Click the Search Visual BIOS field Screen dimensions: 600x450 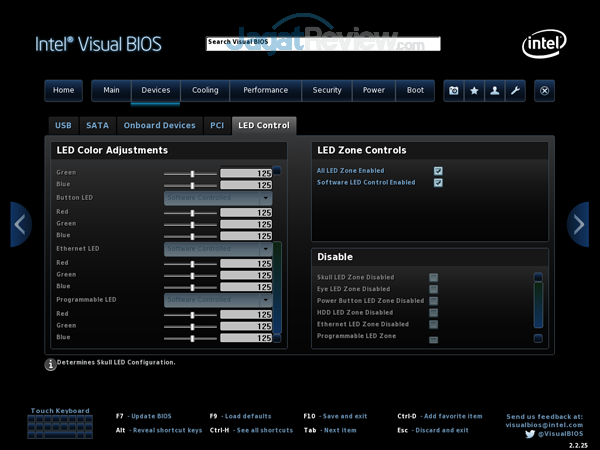point(322,43)
